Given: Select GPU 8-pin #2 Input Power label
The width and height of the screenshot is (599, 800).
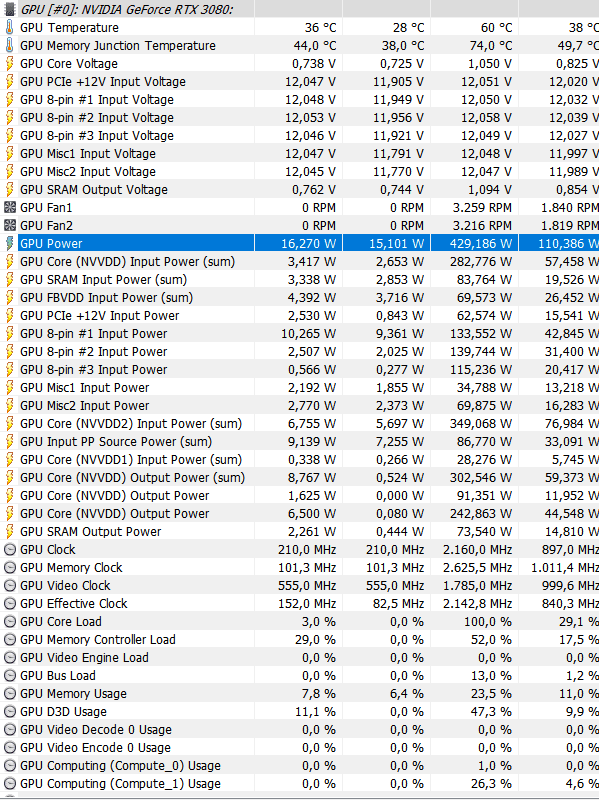Looking at the screenshot, I should [94, 352].
